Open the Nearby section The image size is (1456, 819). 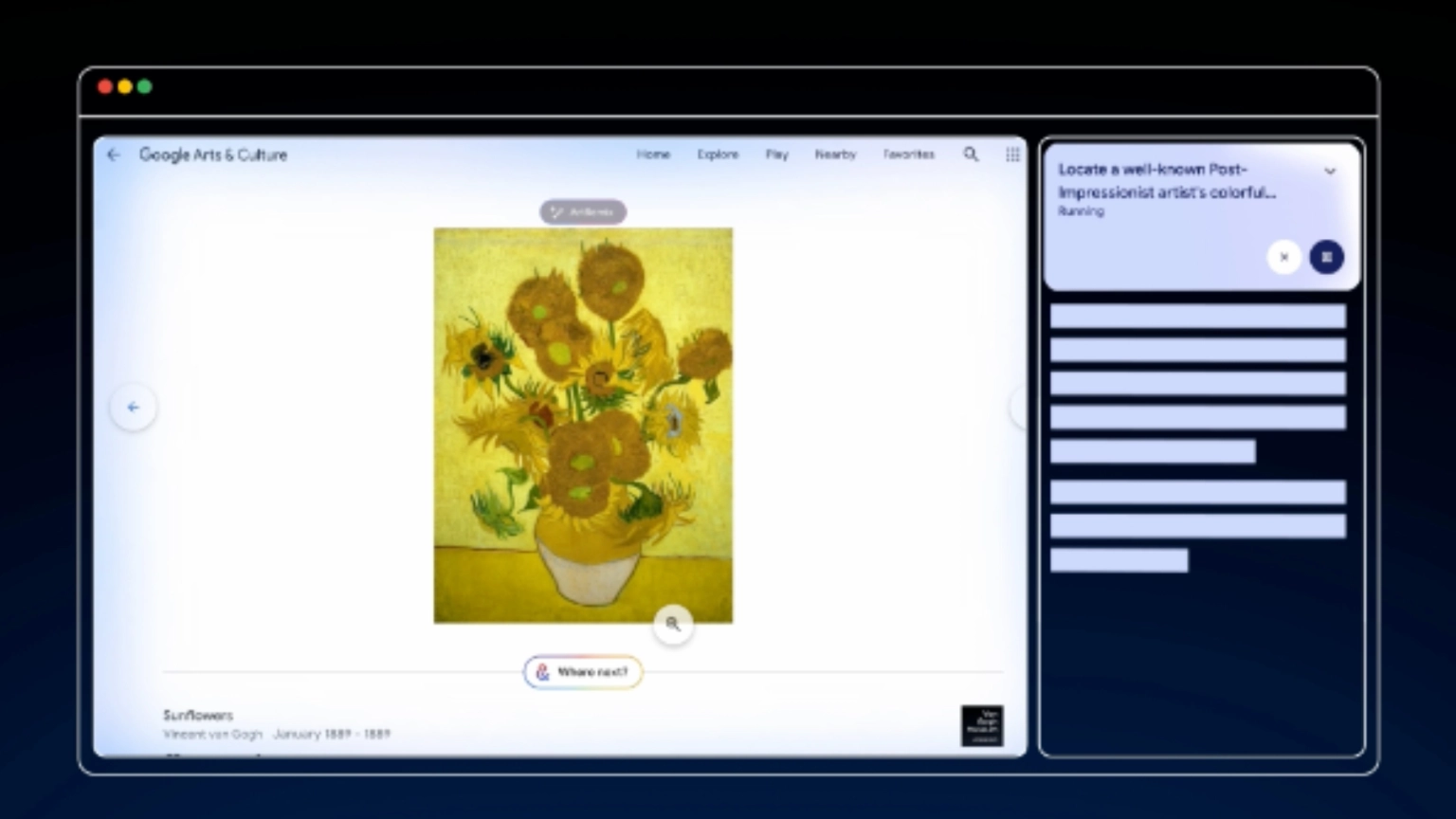point(835,155)
